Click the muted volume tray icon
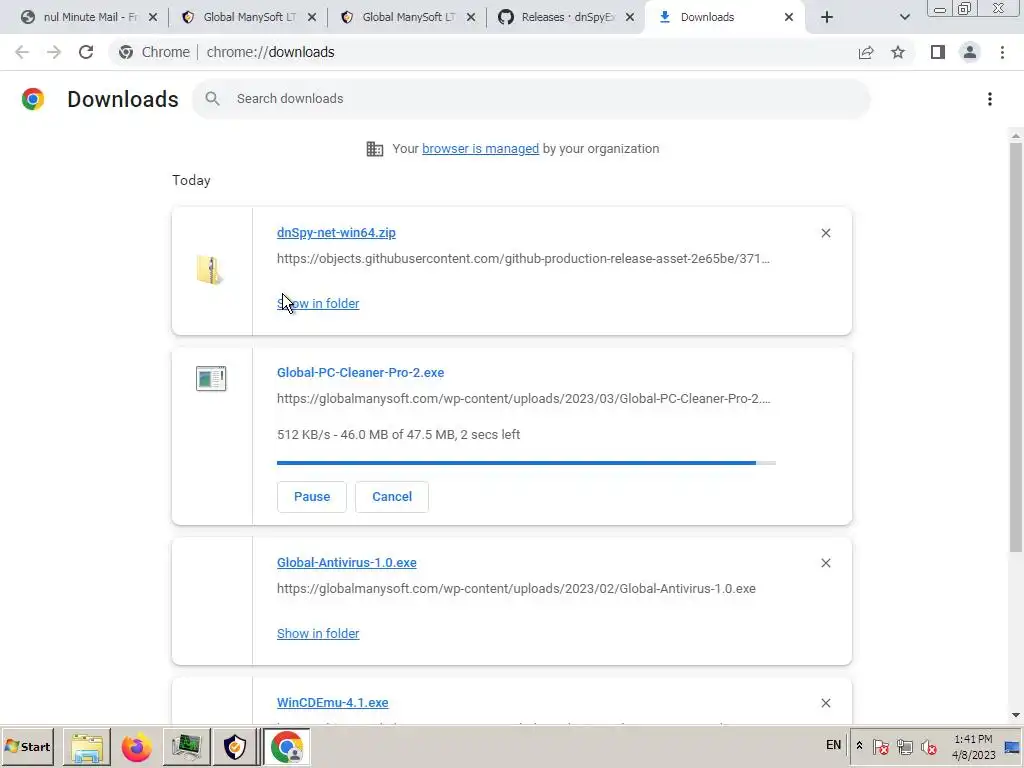 pyautogui.click(x=929, y=746)
